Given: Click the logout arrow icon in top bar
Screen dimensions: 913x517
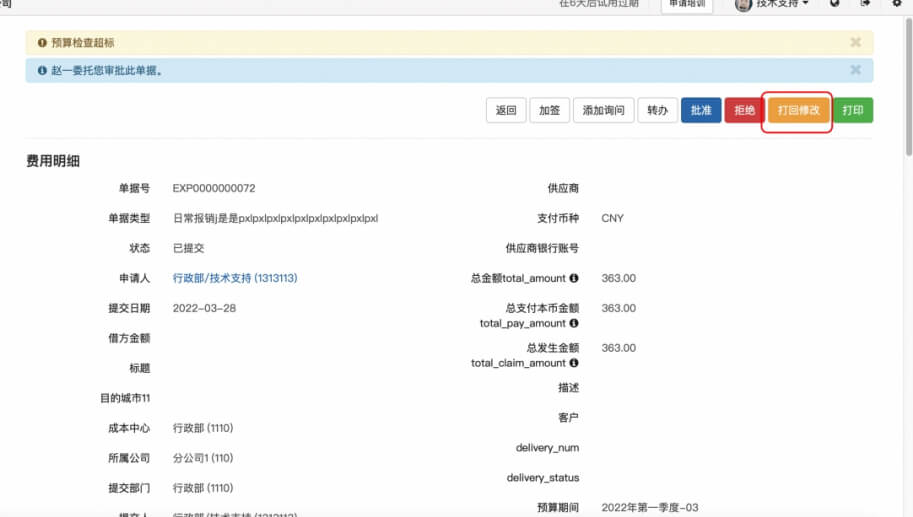Looking at the screenshot, I should (x=865, y=3).
